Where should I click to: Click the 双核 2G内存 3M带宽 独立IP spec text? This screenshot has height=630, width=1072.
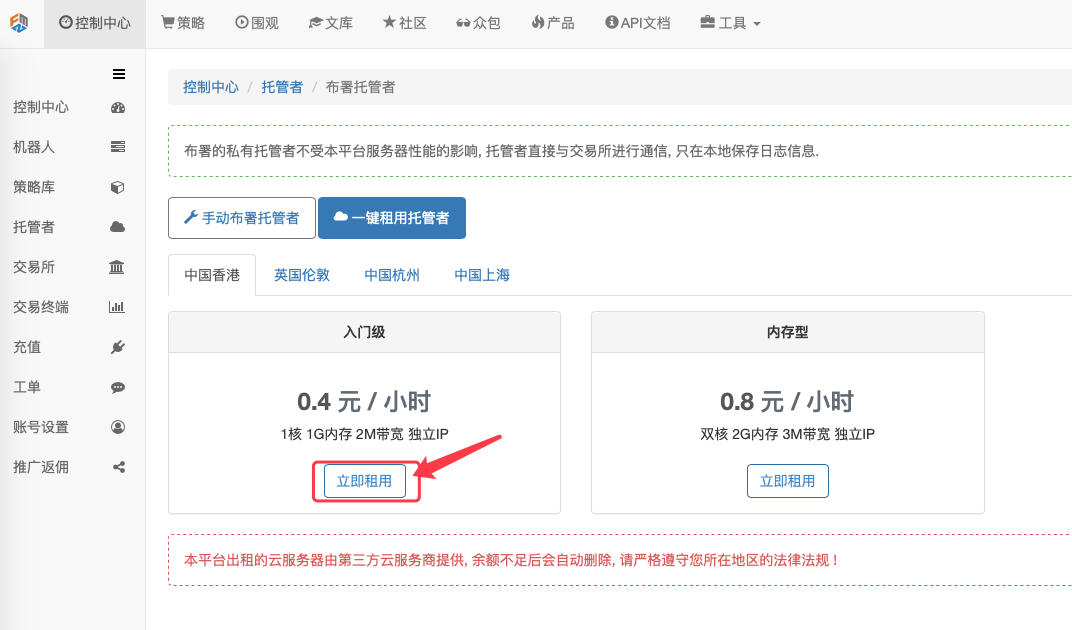click(788, 434)
